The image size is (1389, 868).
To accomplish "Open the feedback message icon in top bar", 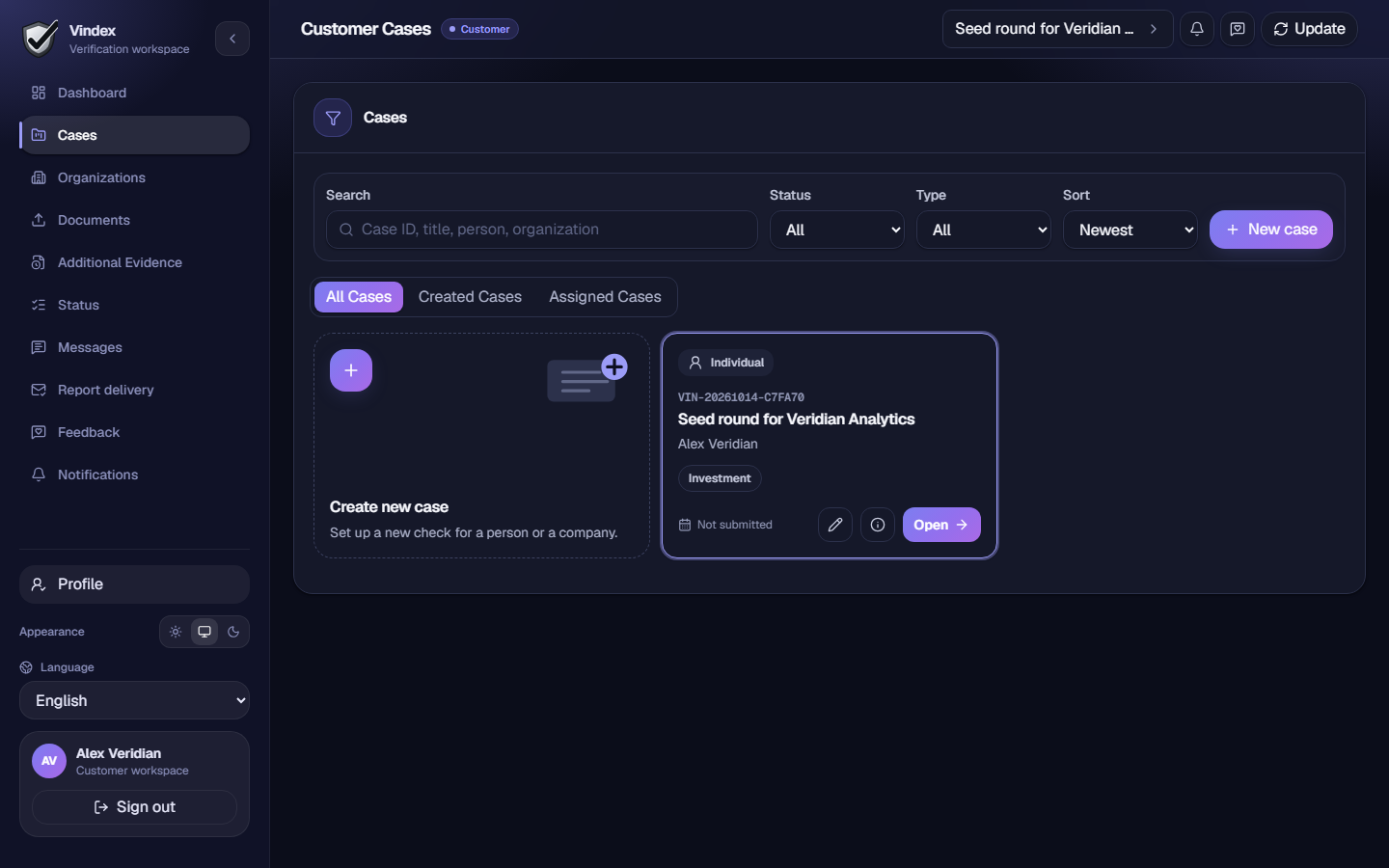I will [1238, 29].
